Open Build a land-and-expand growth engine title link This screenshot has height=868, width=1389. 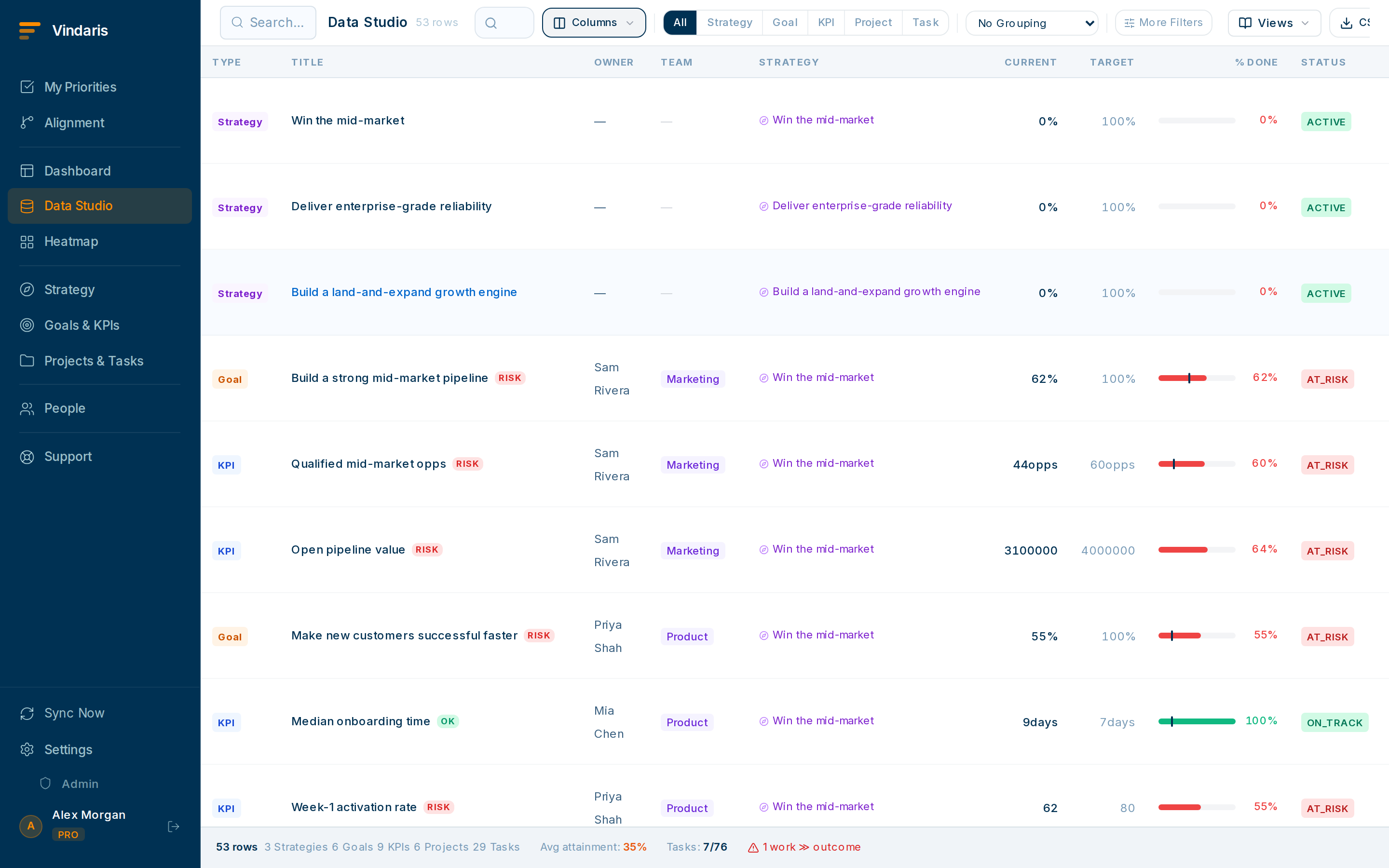coord(404,292)
